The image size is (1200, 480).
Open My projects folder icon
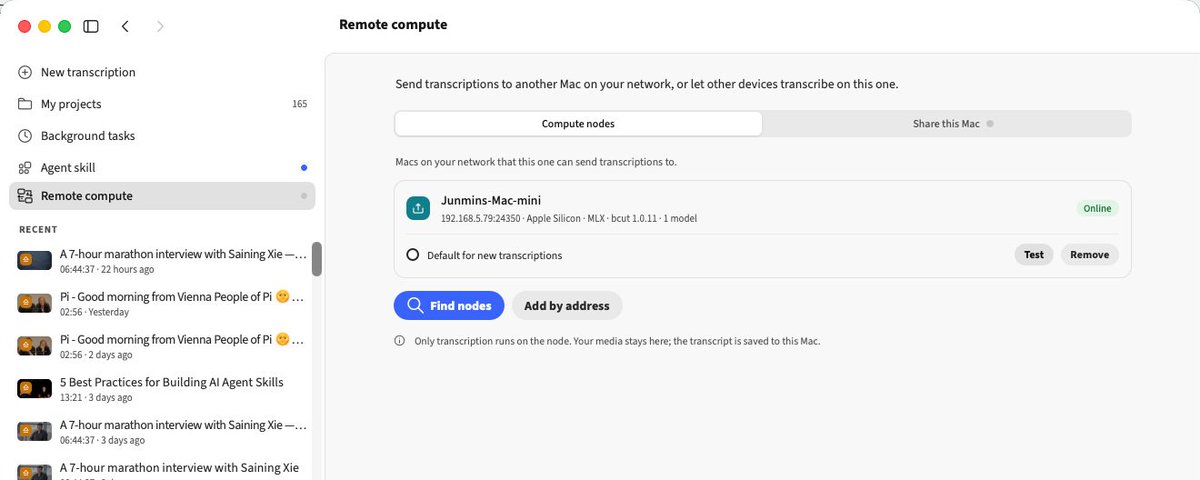(25, 104)
